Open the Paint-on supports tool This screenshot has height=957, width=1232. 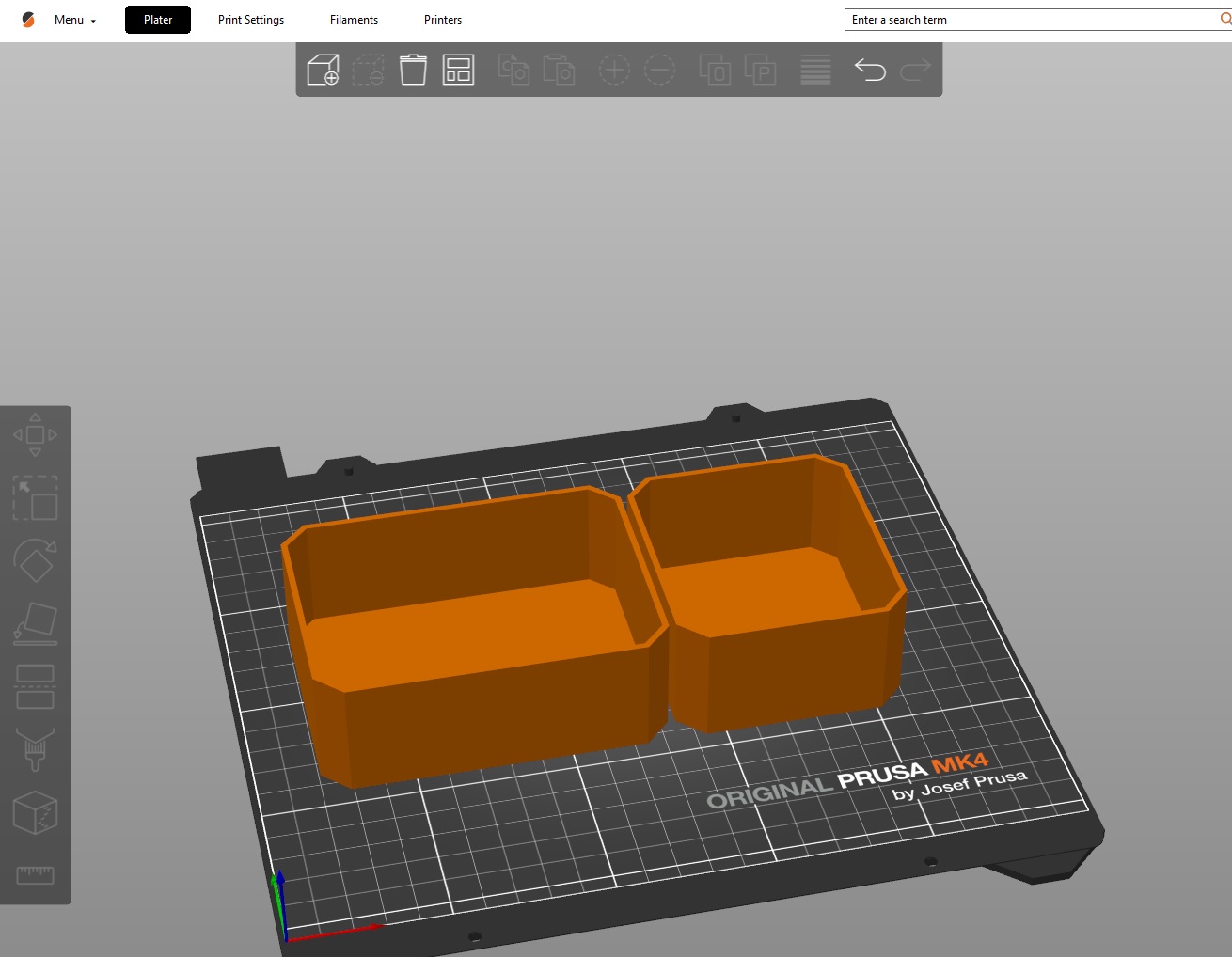coord(35,749)
